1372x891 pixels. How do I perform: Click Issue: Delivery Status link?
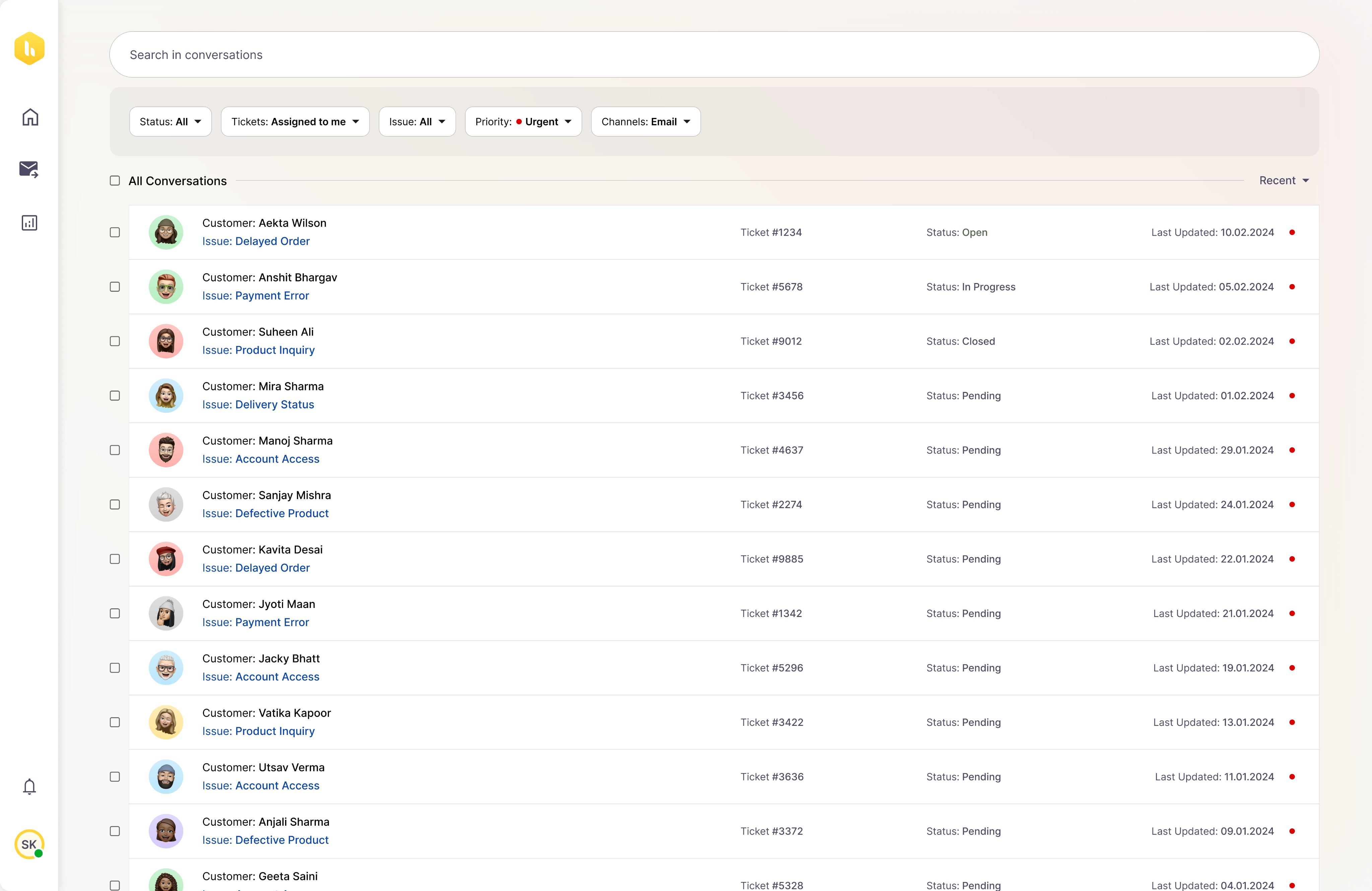(258, 405)
